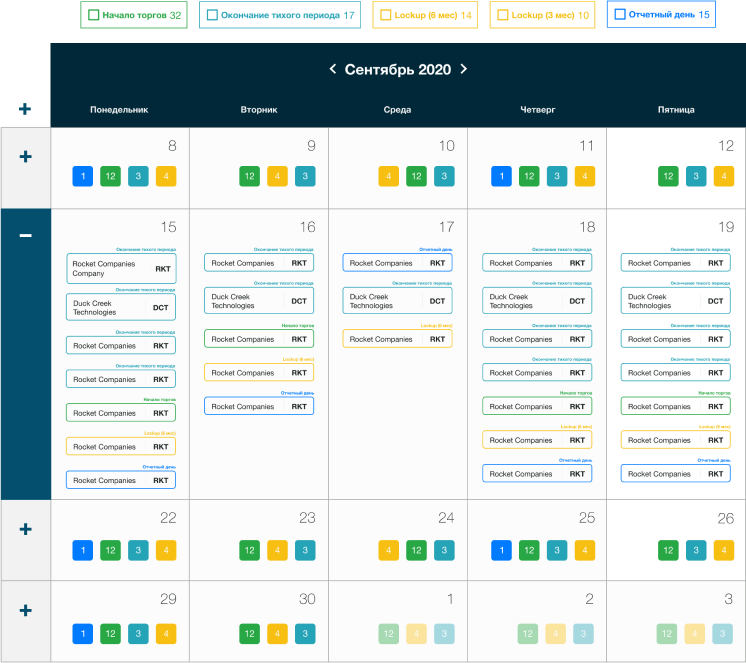746x663 pixels.
Task: Open Duck Creek Technologies card on September 15
Action: (x=121, y=307)
